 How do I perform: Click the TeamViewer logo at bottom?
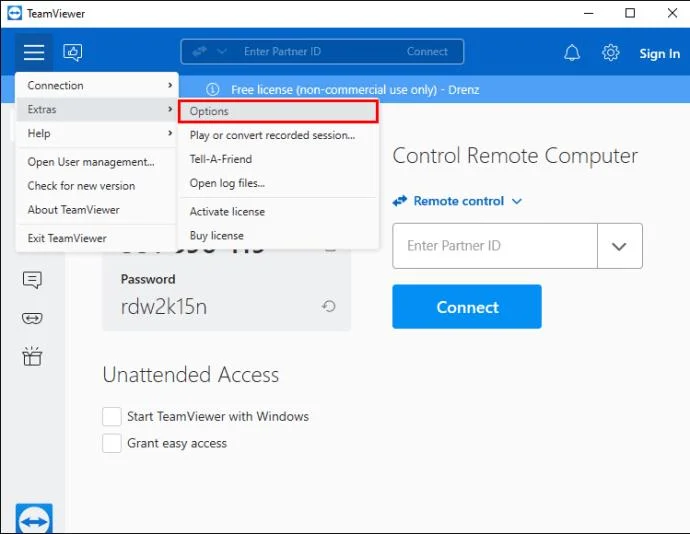pos(34,519)
